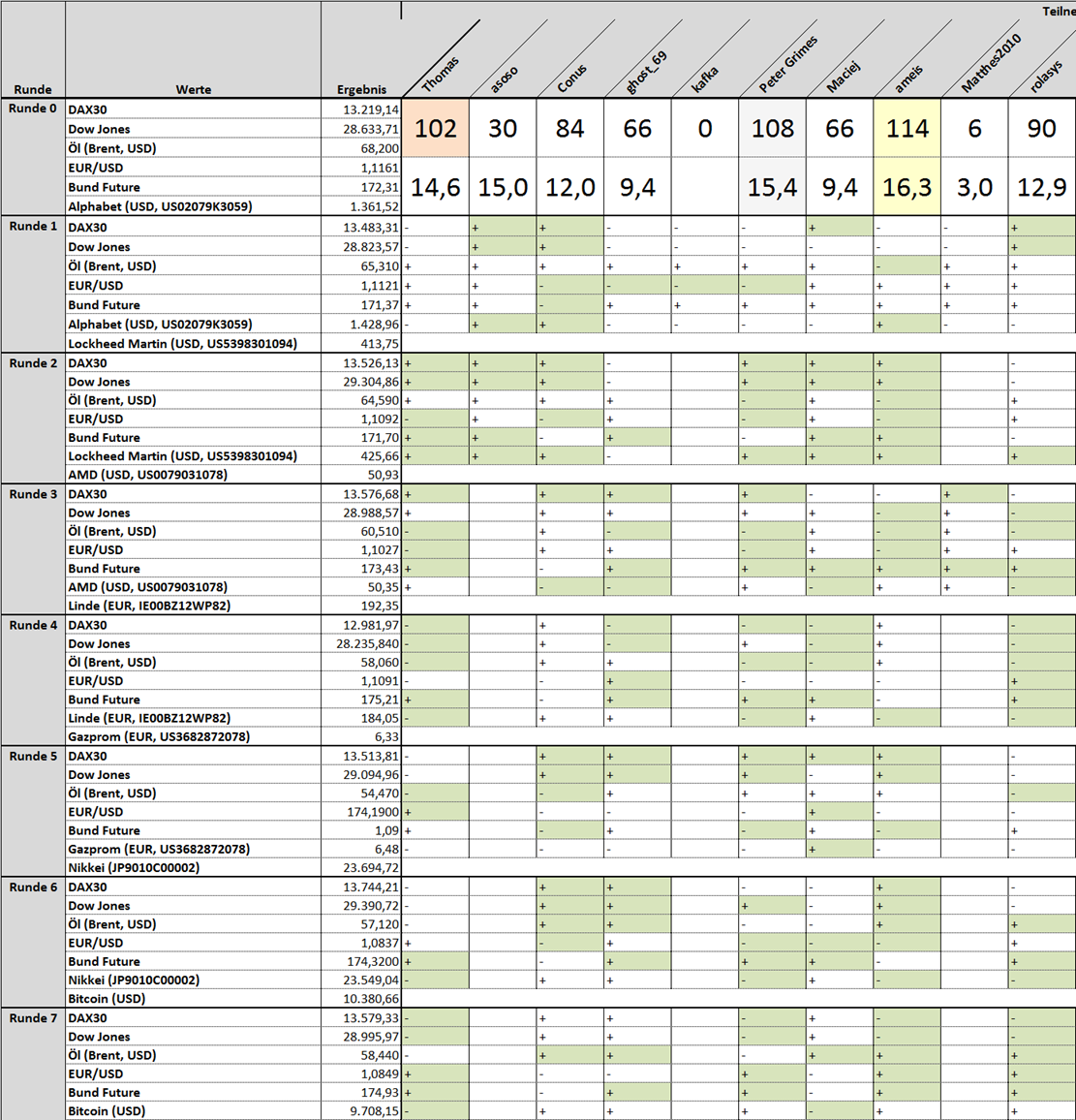Select the Peter Grimes score 108
This screenshot has width=1076, height=1120.
[x=773, y=128]
